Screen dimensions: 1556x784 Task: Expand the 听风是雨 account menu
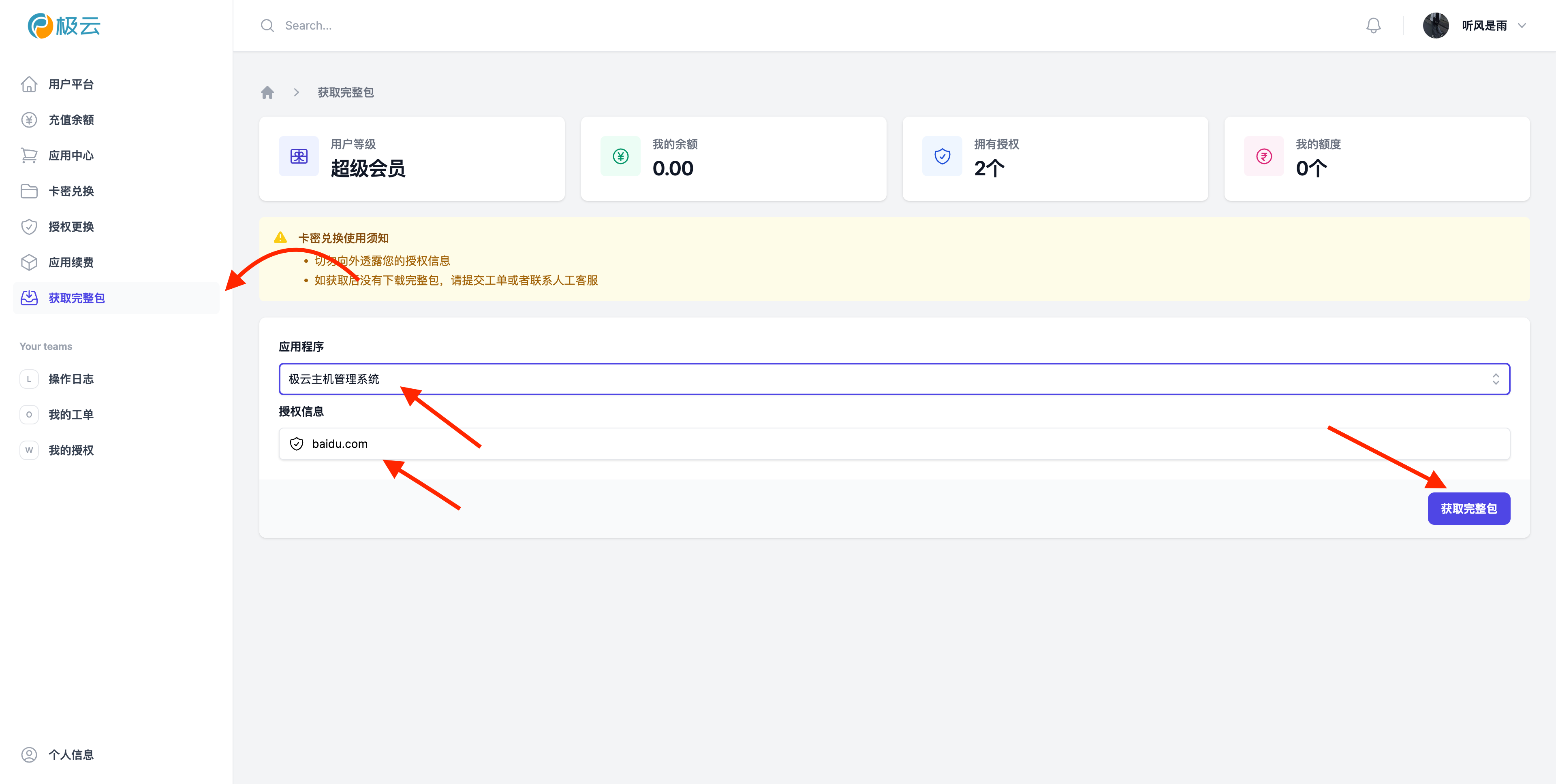click(x=1522, y=26)
